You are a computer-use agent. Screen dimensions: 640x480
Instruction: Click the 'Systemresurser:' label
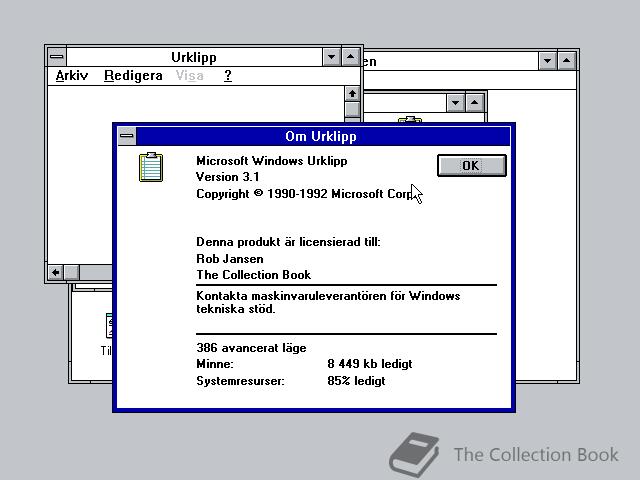click(240, 381)
